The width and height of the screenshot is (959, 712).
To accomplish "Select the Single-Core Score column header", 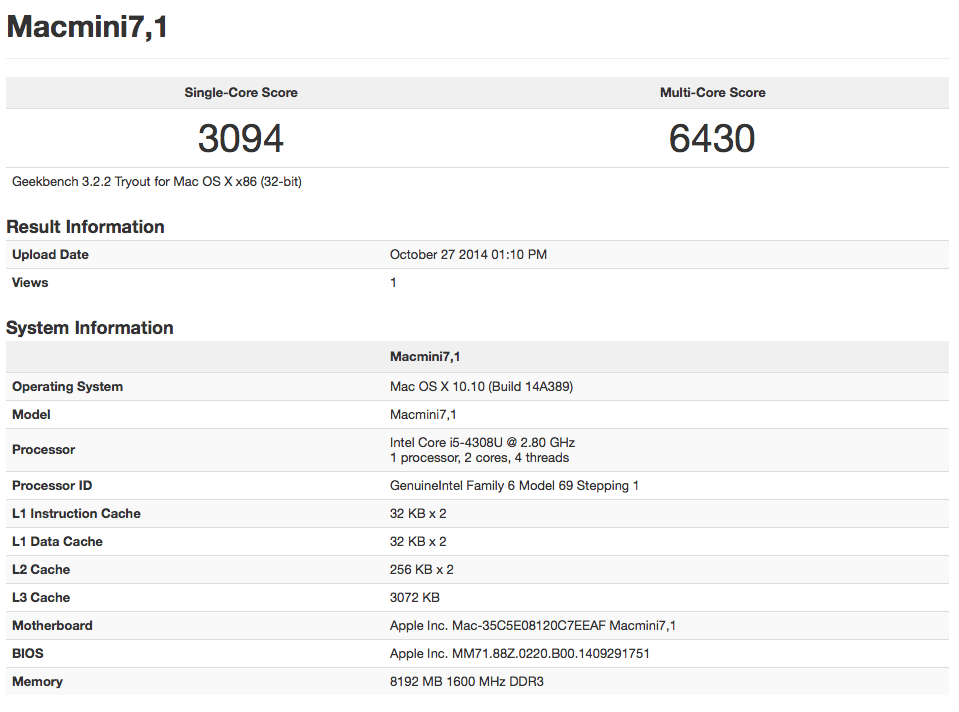I will tap(241, 92).
